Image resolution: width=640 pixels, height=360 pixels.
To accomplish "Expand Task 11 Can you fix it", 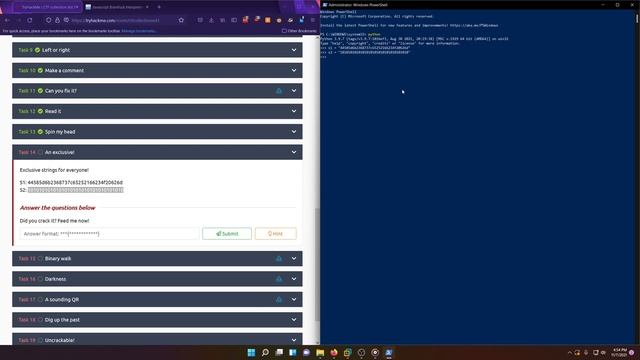I will [x=157, y=91].
